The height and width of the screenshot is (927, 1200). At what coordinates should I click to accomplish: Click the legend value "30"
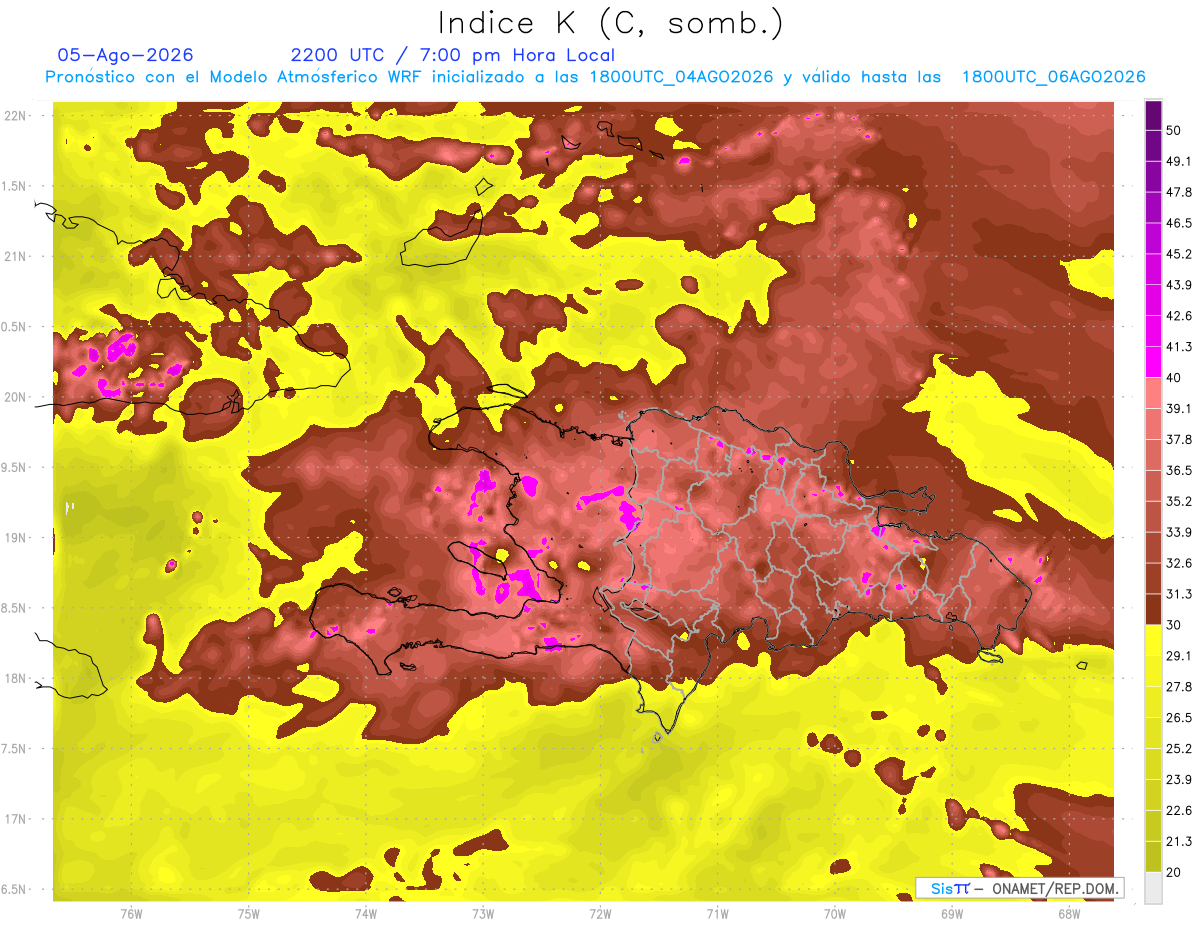click(1175, 625)
